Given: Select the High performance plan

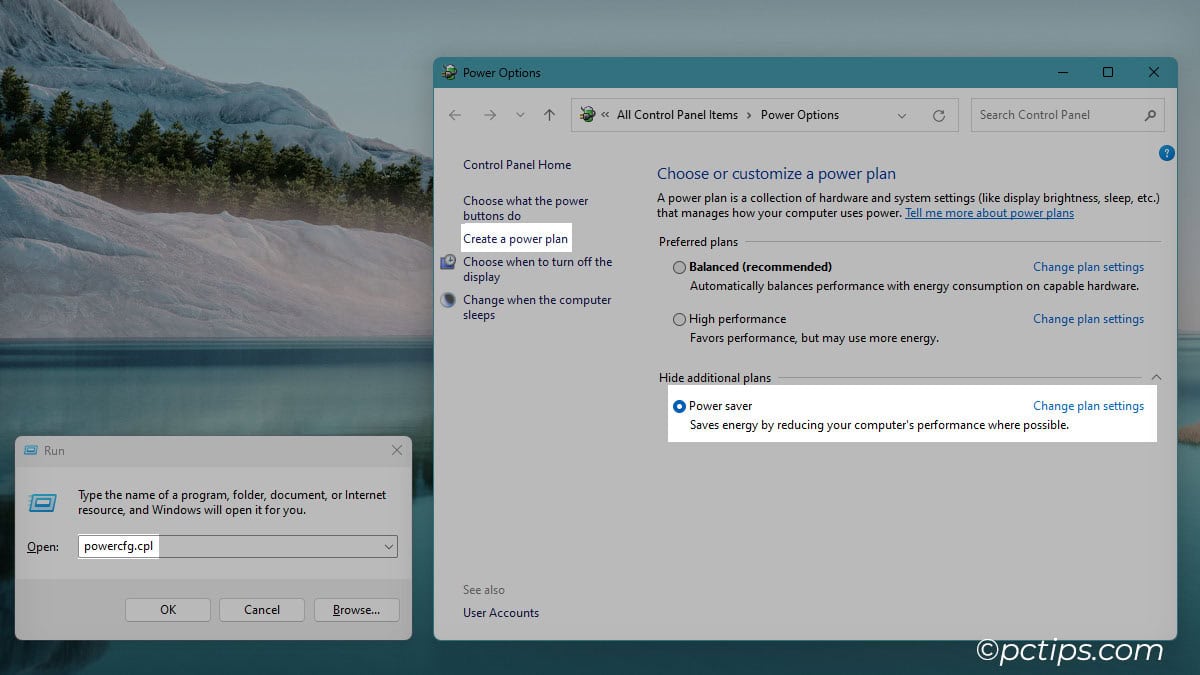Looking at the screenshot, I should [x=679, y=319].
